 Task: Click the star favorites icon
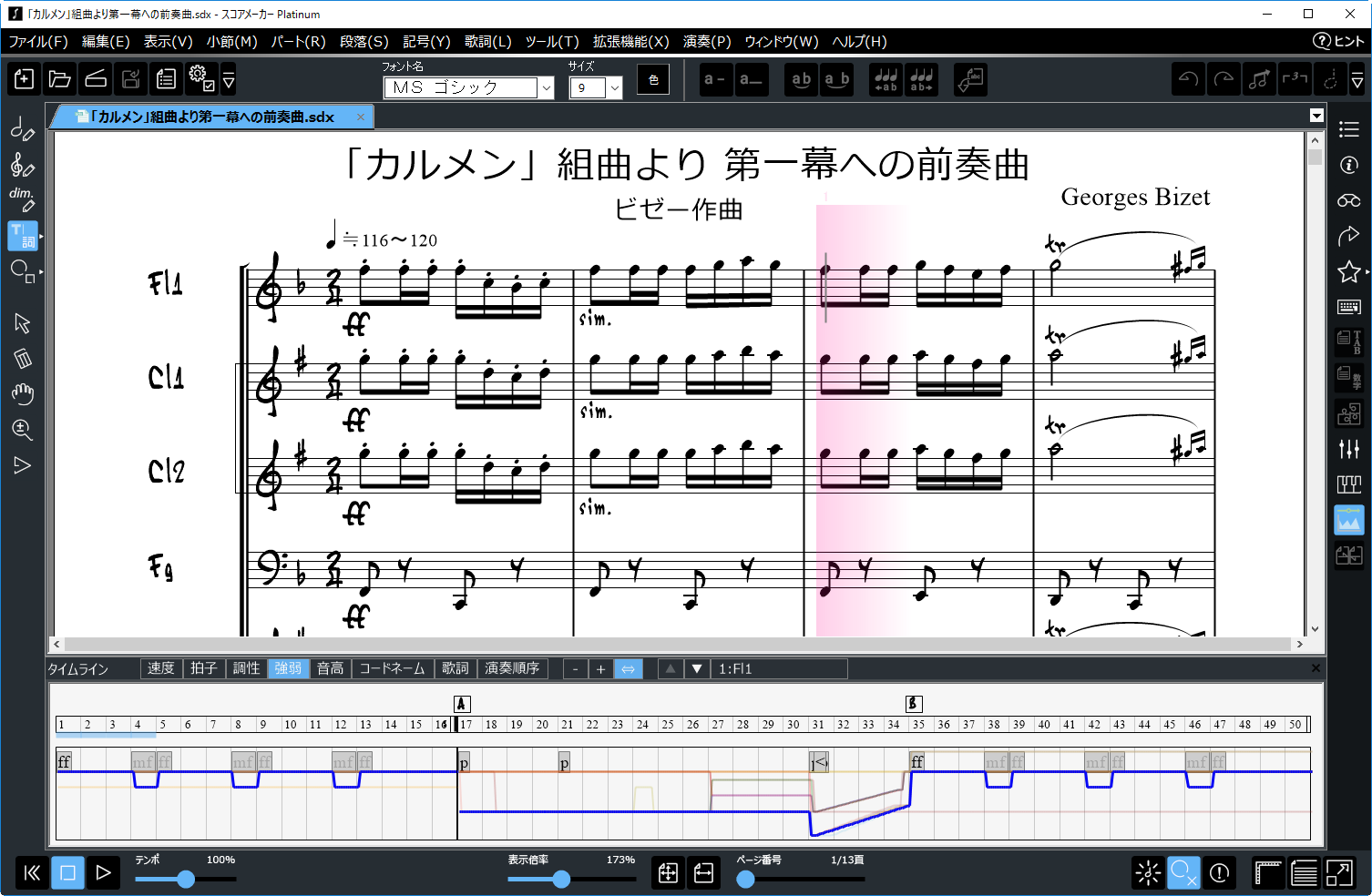(1349, 272)
